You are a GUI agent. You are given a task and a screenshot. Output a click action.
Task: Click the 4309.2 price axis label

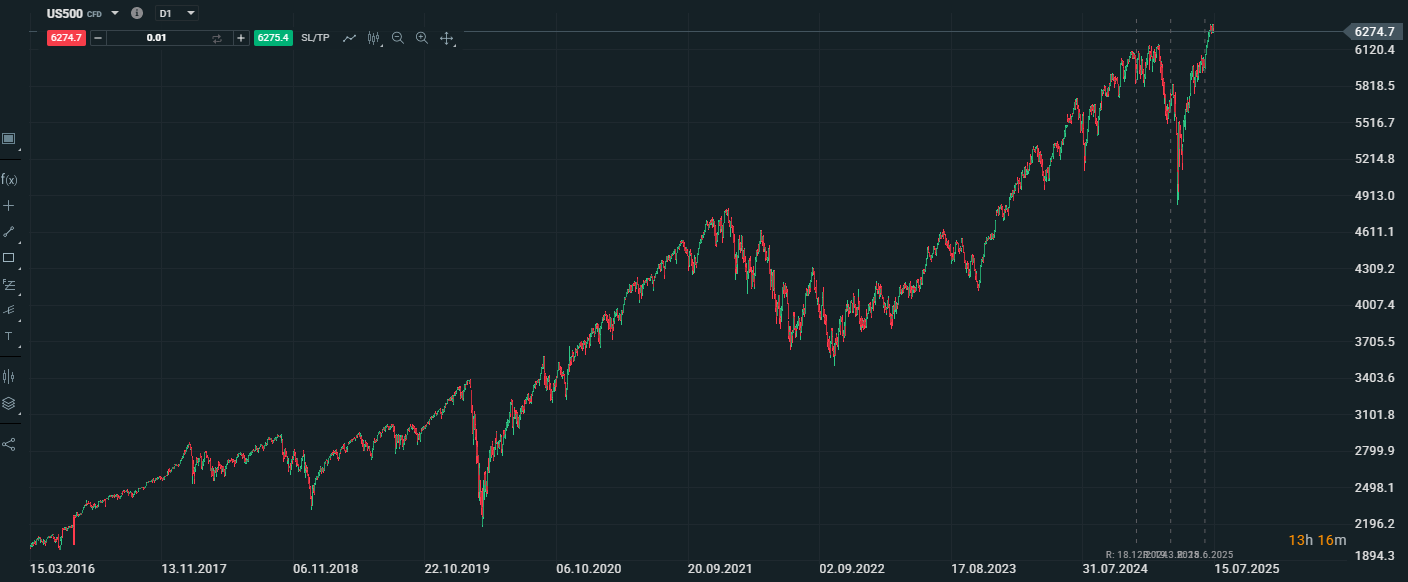coord(1374,269)
